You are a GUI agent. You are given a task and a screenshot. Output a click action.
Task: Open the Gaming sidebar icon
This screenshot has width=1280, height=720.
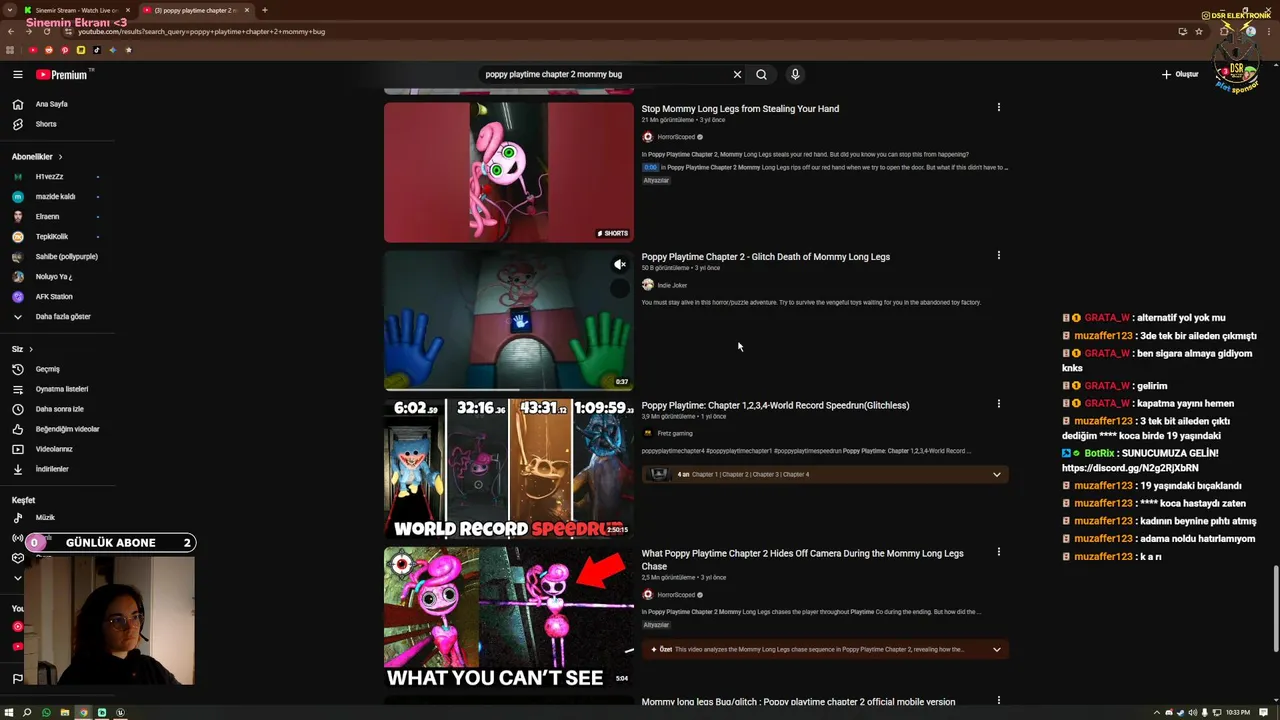click(17, 558)
